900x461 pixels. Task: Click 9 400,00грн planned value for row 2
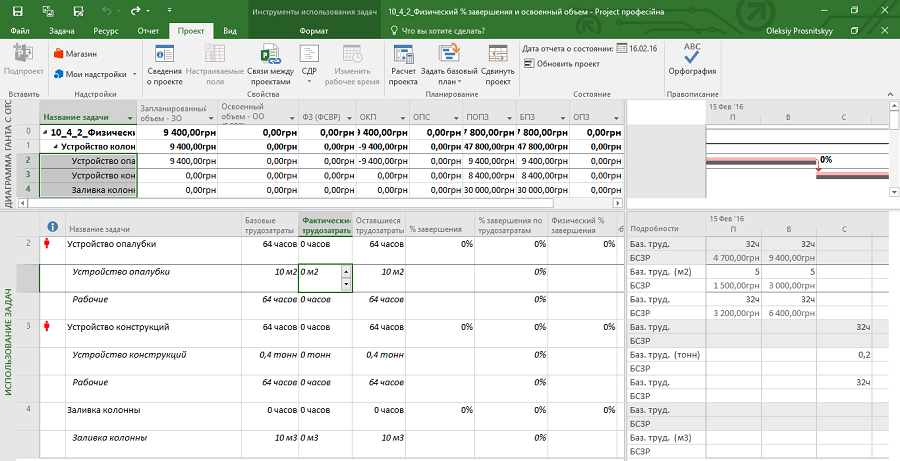tap(177, 161)
